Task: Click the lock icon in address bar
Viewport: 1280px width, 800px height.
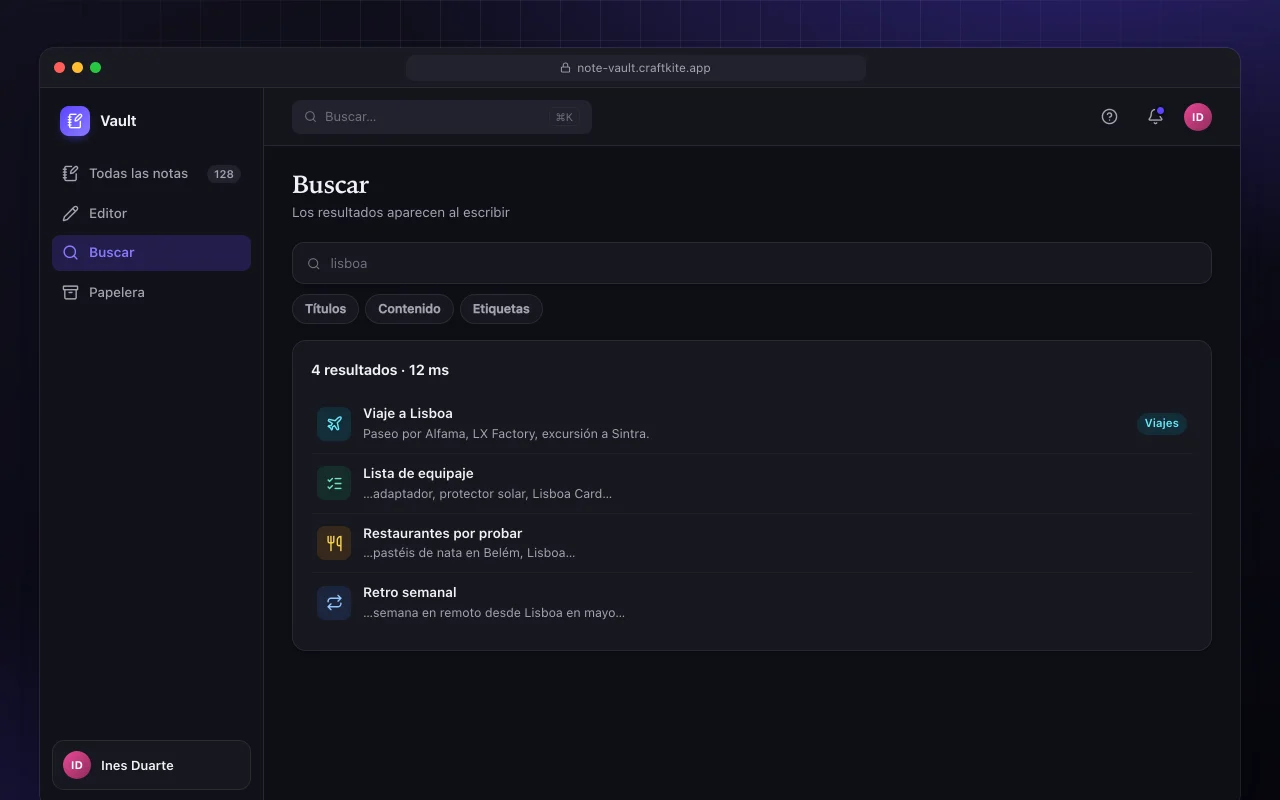Action: point(566,68)
